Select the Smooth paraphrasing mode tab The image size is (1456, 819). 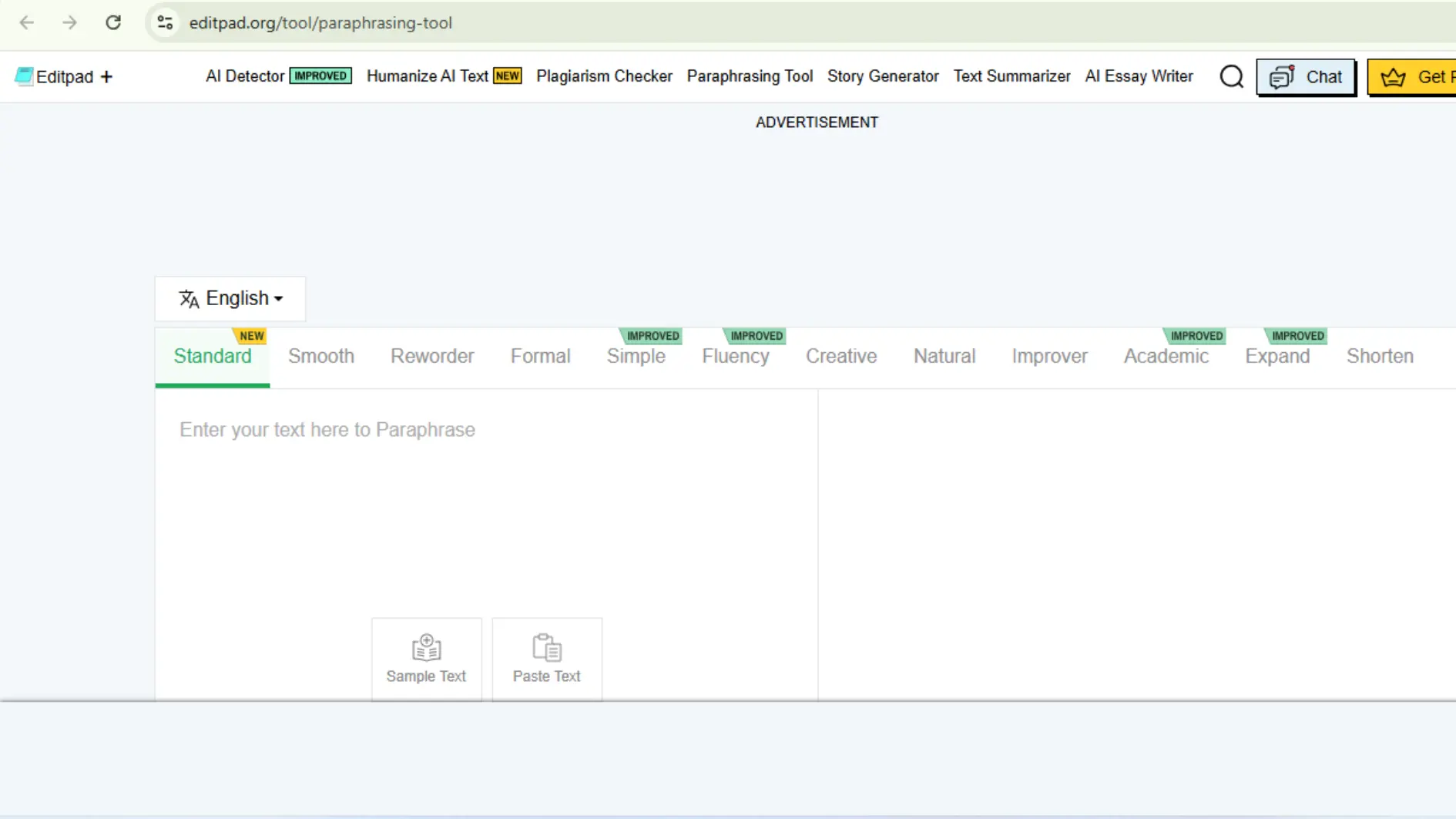click(321, 356)
